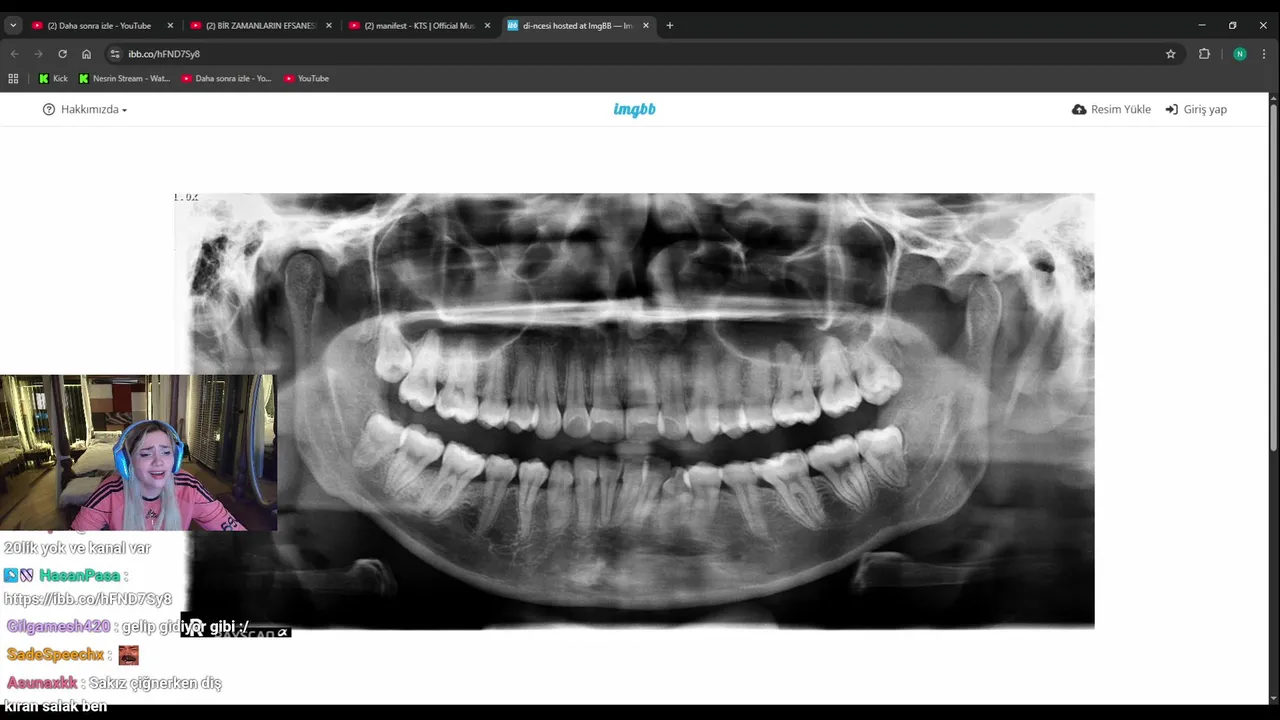Click Gilgamesh420 username in chat
This screenshot has height=720, width=1280.
[x=58, y=627]
